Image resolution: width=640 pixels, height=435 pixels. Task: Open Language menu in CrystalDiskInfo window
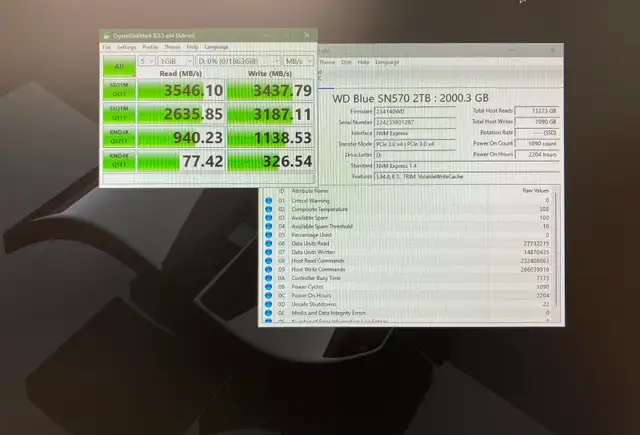pyautogui.click(x=387, y=62)
